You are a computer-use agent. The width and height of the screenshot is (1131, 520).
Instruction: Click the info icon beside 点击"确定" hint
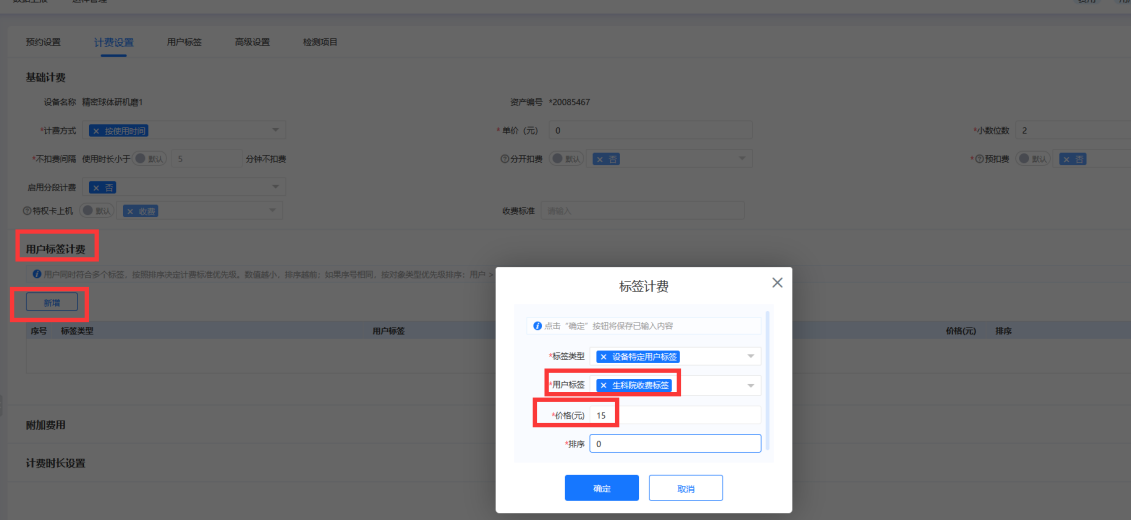[x=537, y=326]
